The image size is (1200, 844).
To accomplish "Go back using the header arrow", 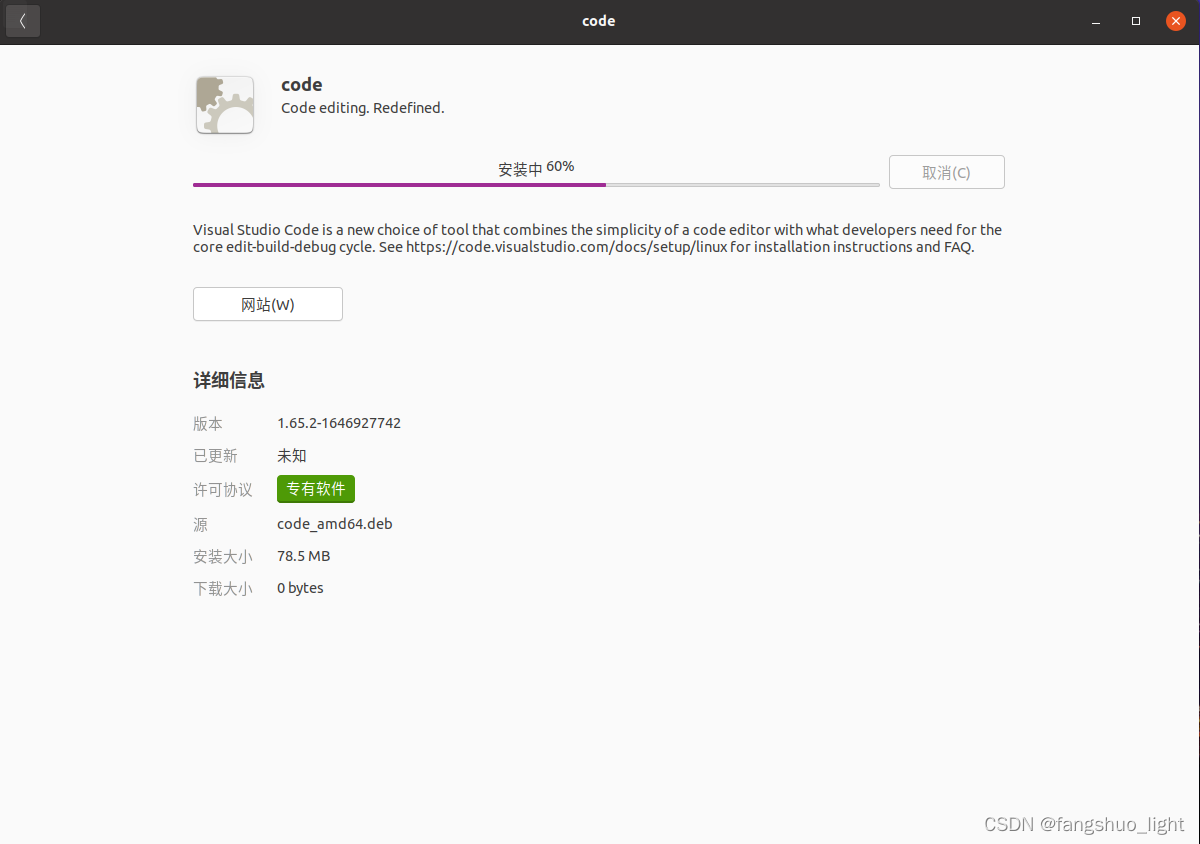I will (23, 21).
